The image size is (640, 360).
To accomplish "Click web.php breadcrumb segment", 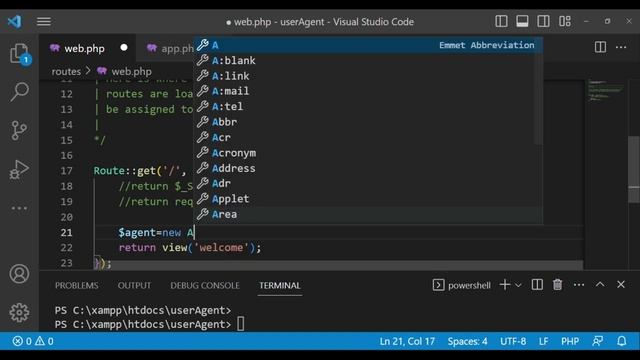I will tap(131, 71).
